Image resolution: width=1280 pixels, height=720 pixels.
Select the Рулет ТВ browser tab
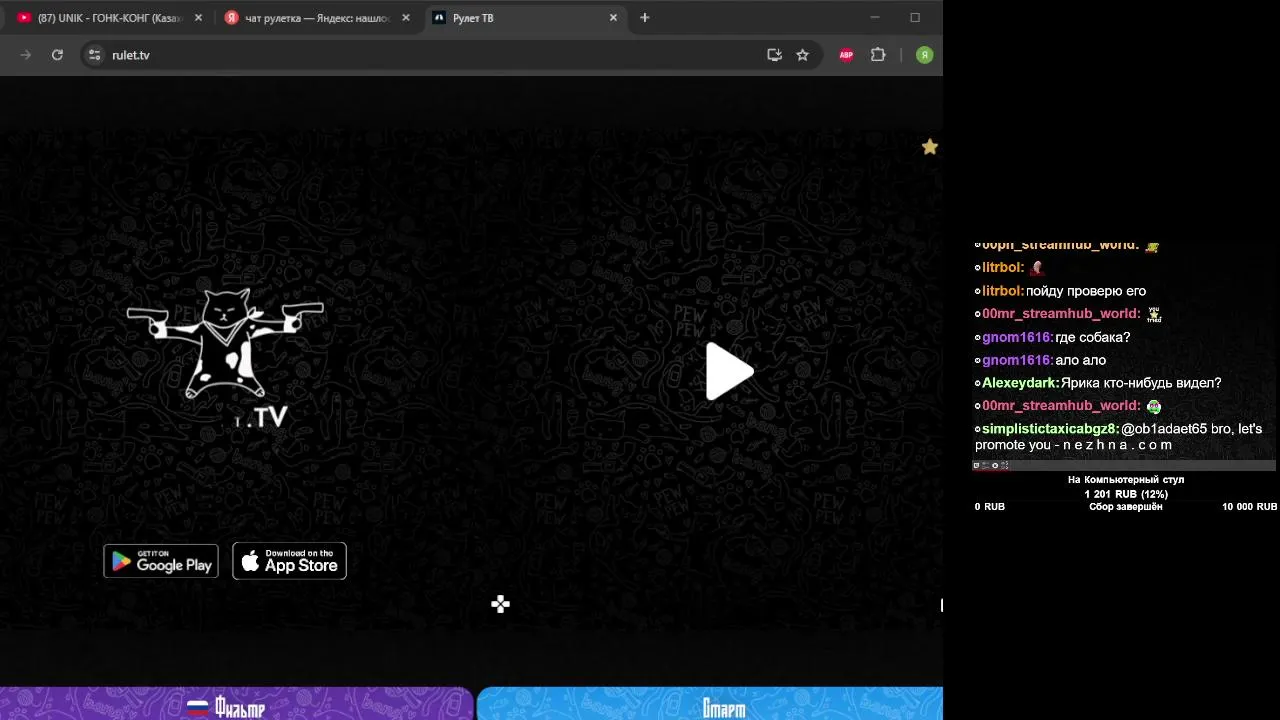point(525,18)
